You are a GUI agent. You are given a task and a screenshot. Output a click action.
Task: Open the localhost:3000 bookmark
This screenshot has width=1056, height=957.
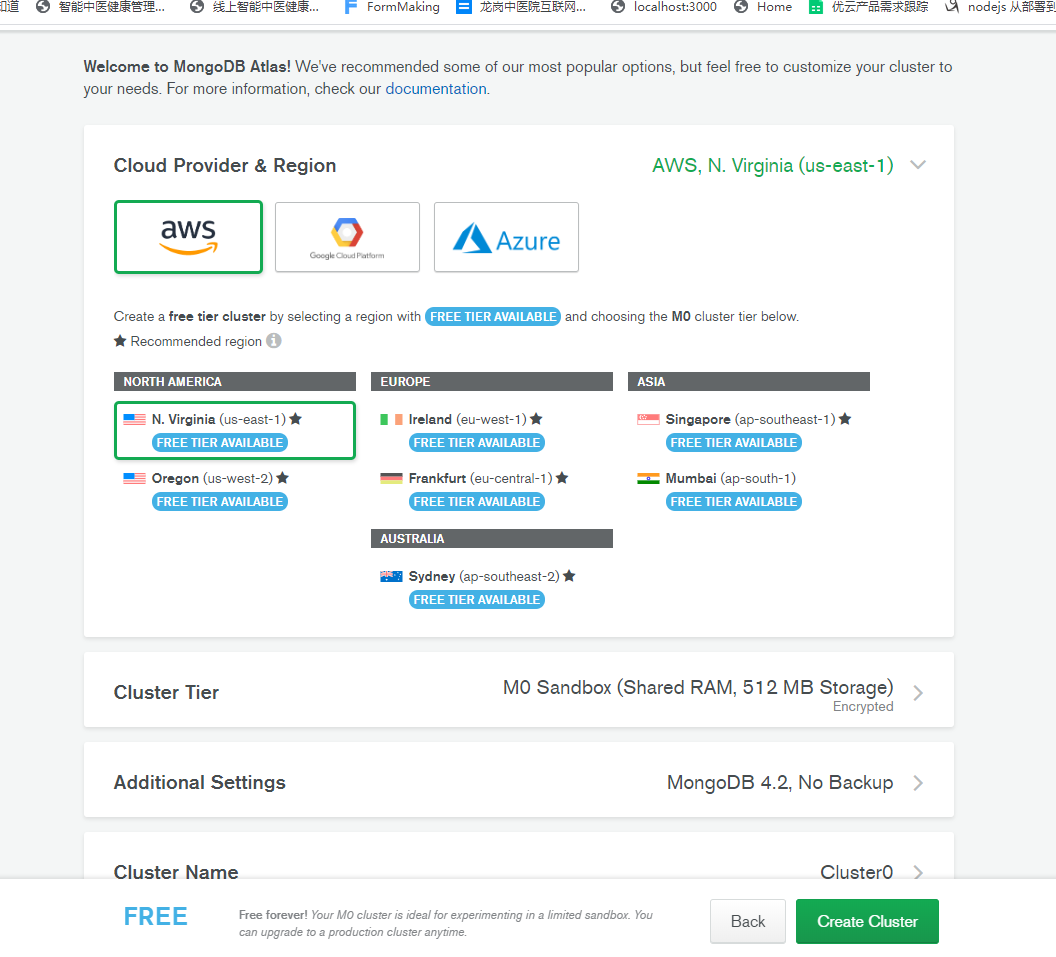664,7
